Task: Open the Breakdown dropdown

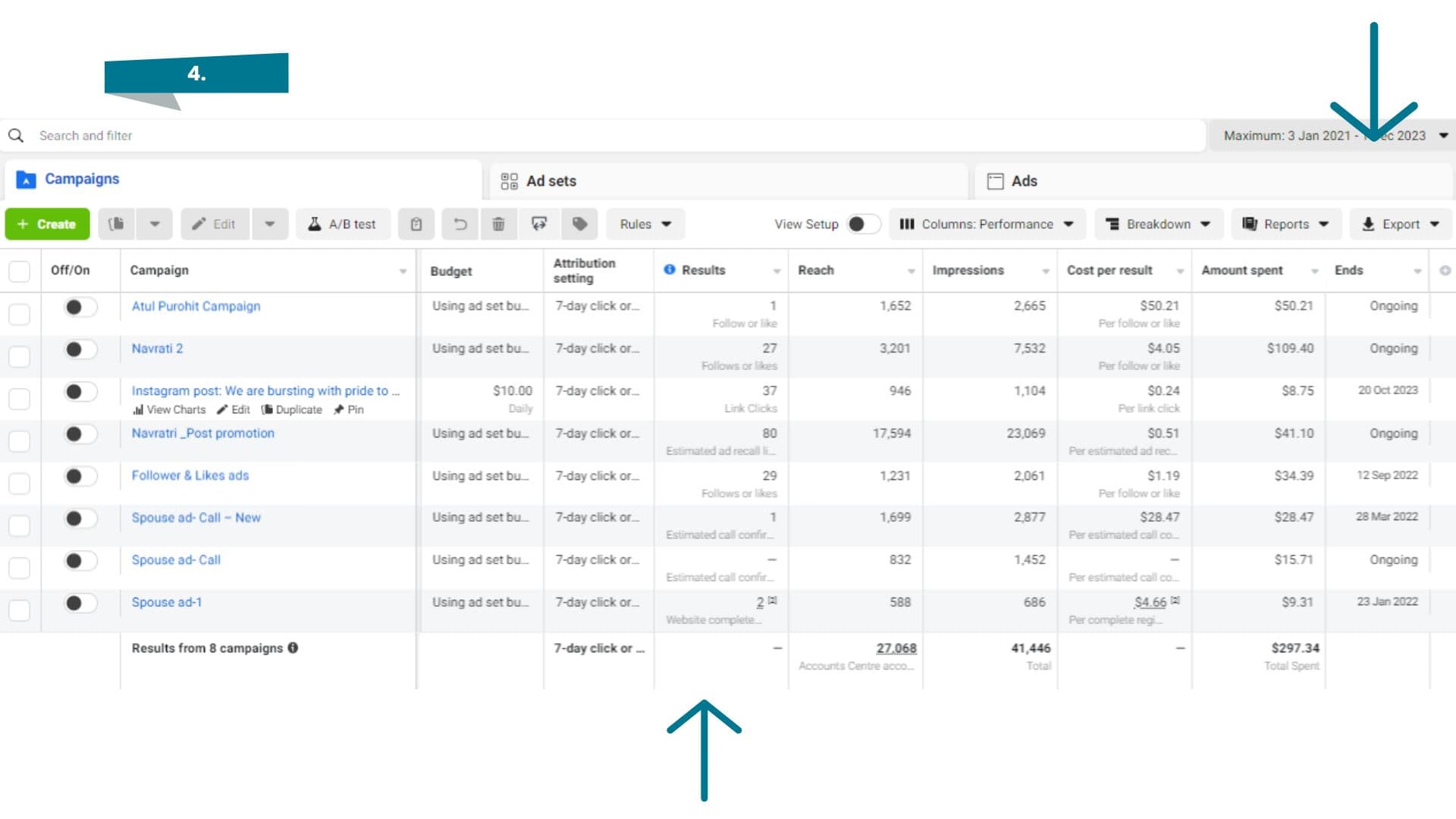Action: [x=1158, y=224]
